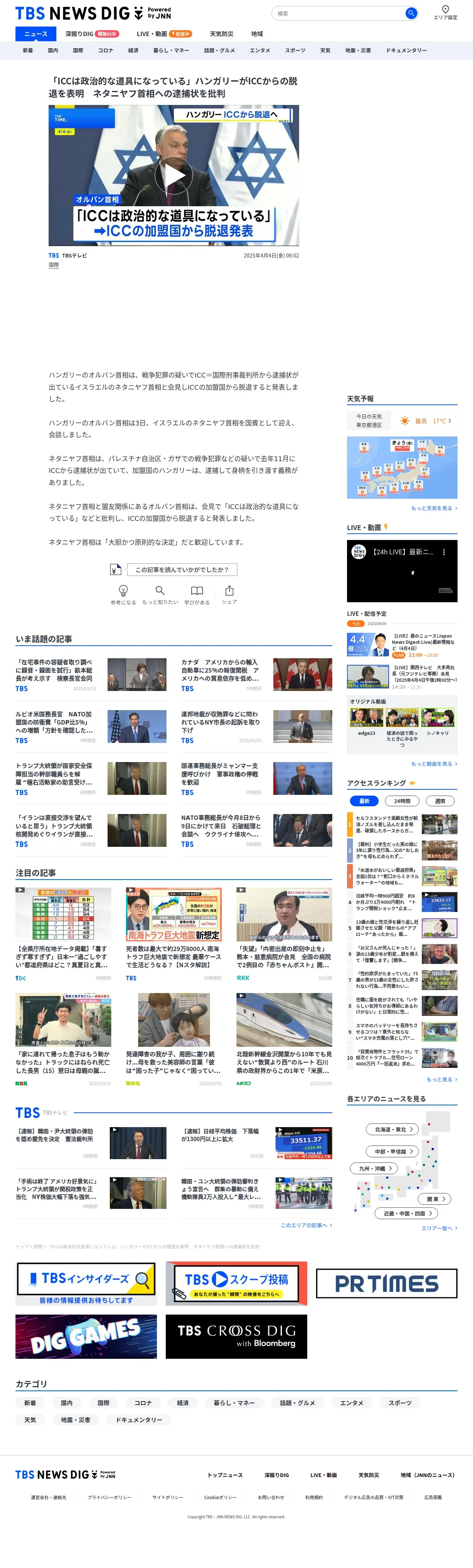473x1568 pixels.
Task: Open the edge23 original video thumbnail
Action: click(x=367, y=718)
